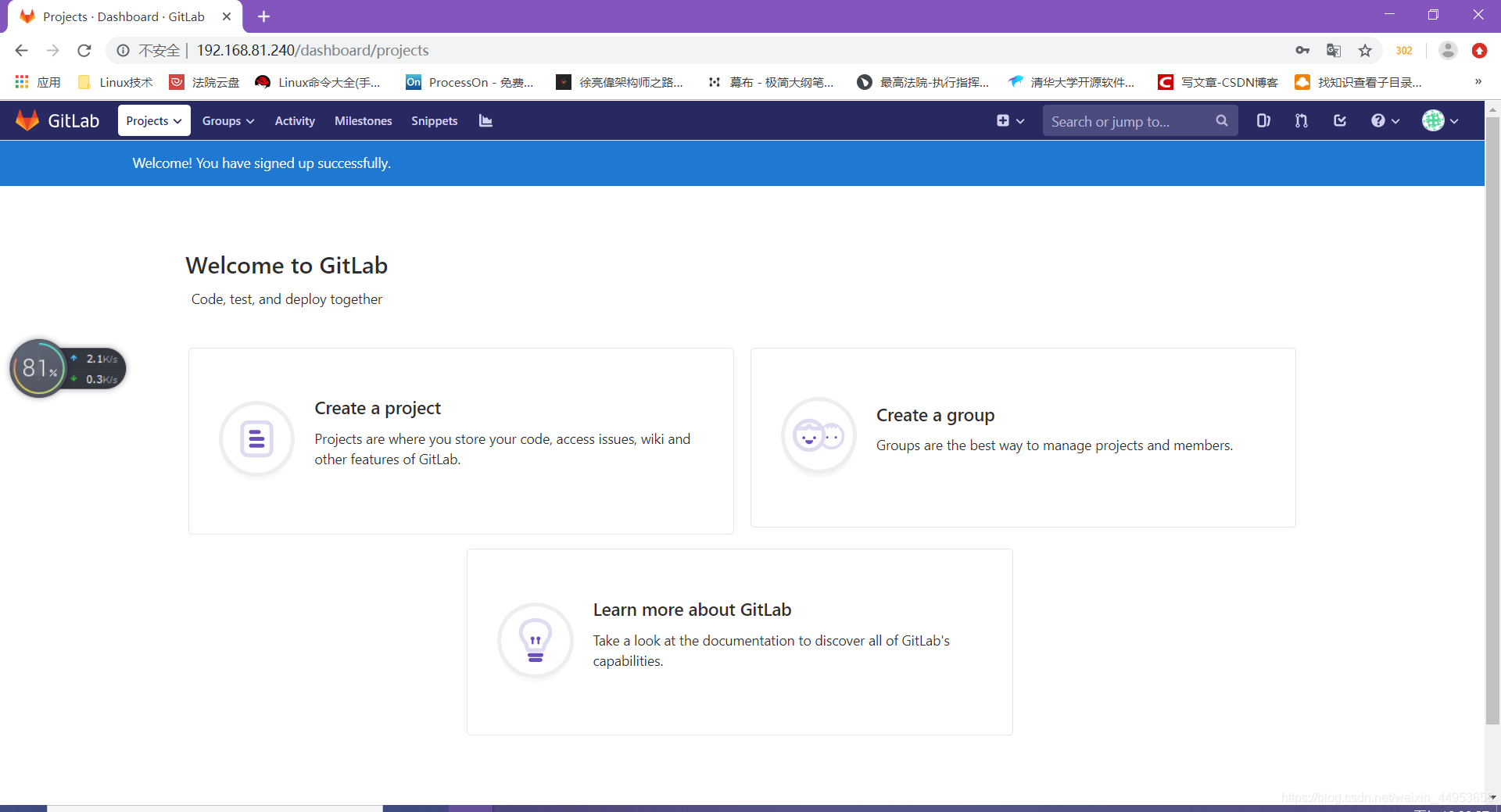Click the 81% floating performance widget

pyautogui.click(x=67, y=368)
